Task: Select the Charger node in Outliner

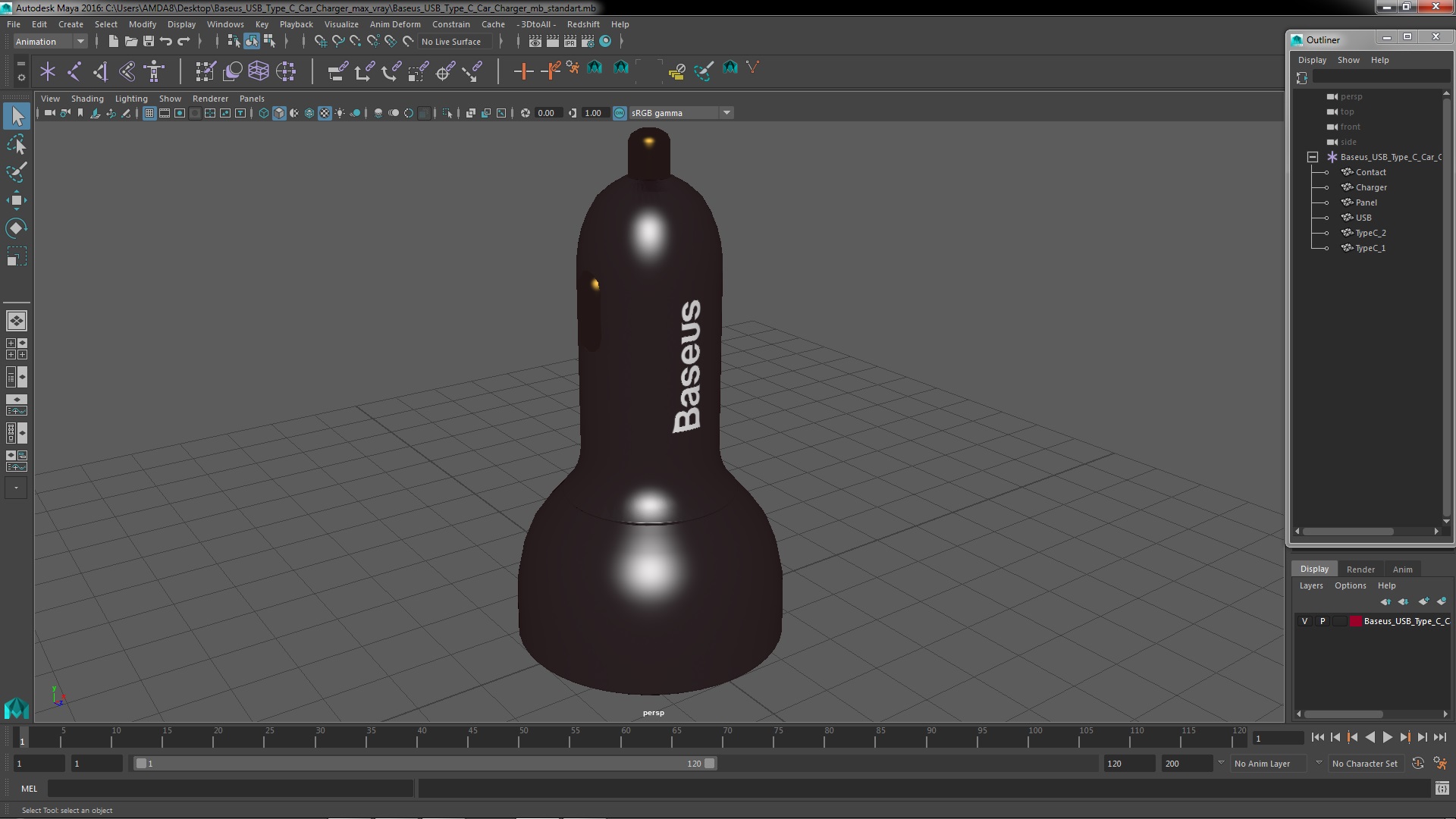Action: (x=1371, y=187)
